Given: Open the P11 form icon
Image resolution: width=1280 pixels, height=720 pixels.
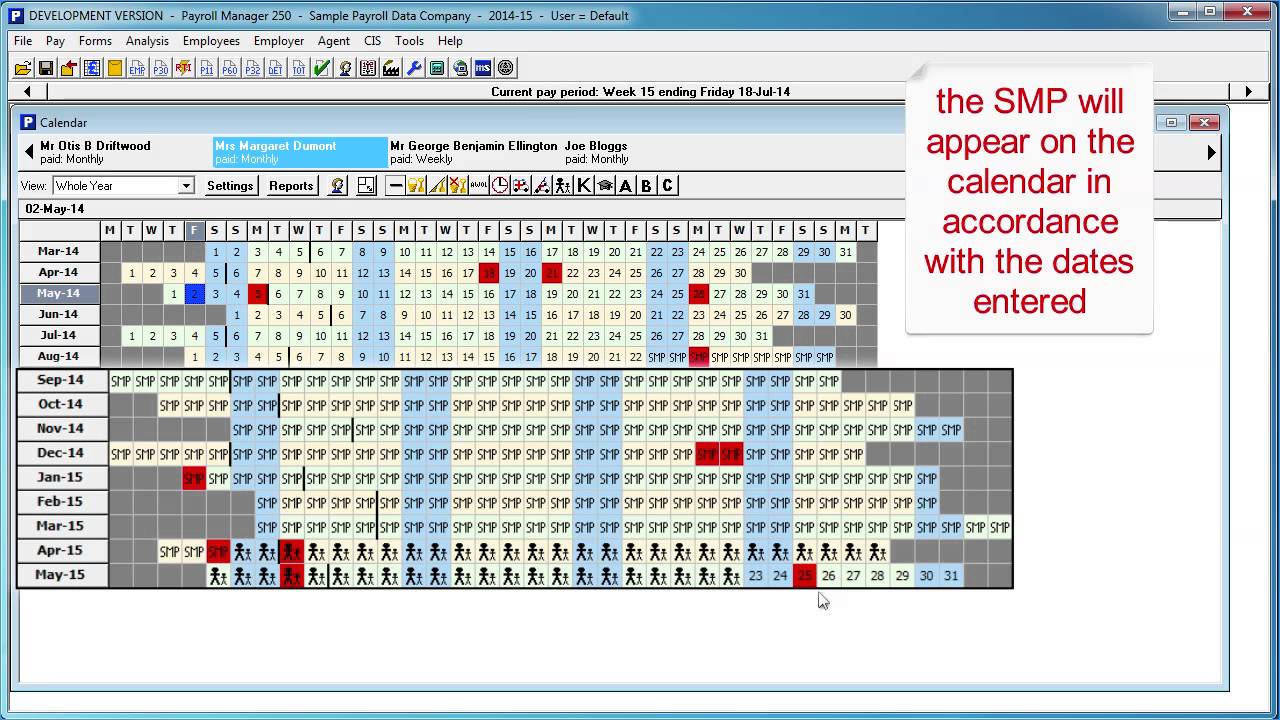Looking at the screenshot, I should pyautogui.click(x=206, y=68).
